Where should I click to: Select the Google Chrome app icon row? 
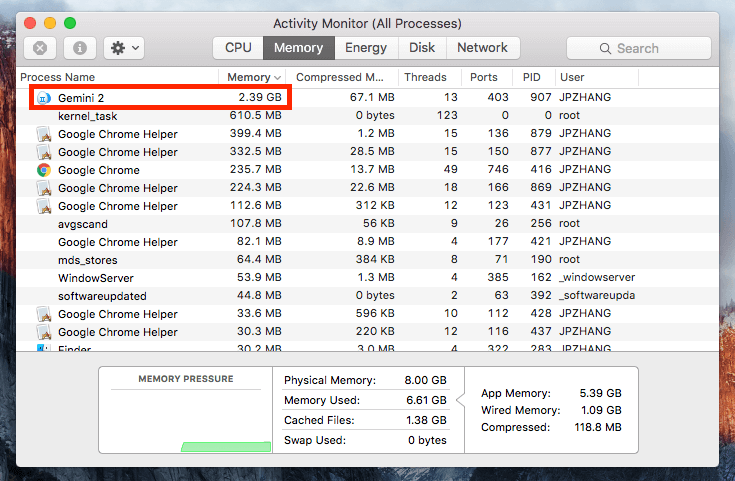click(44, 170)
